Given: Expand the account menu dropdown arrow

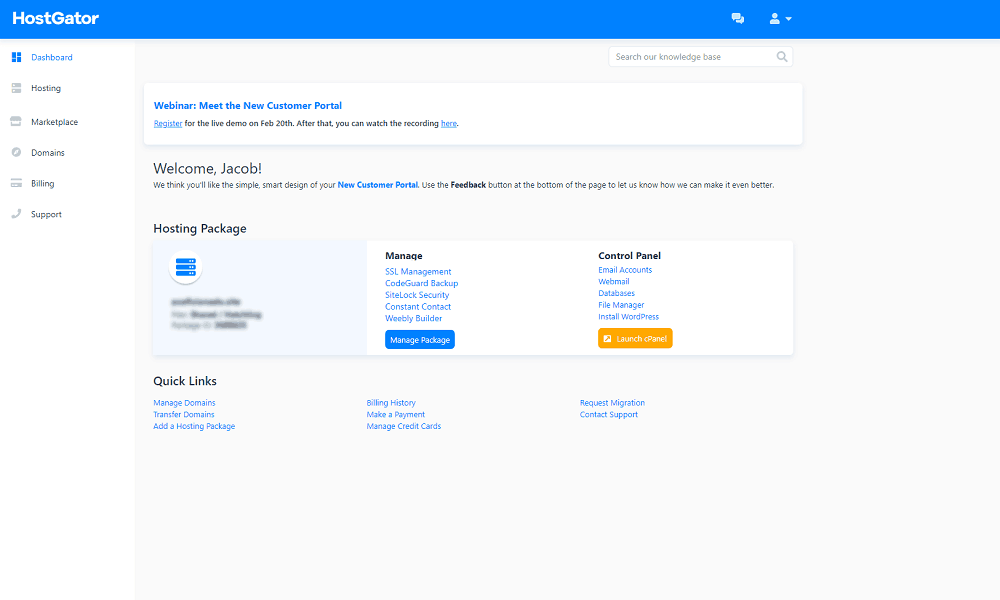Looking at the screenshot, I should click(x=789, y=19).
